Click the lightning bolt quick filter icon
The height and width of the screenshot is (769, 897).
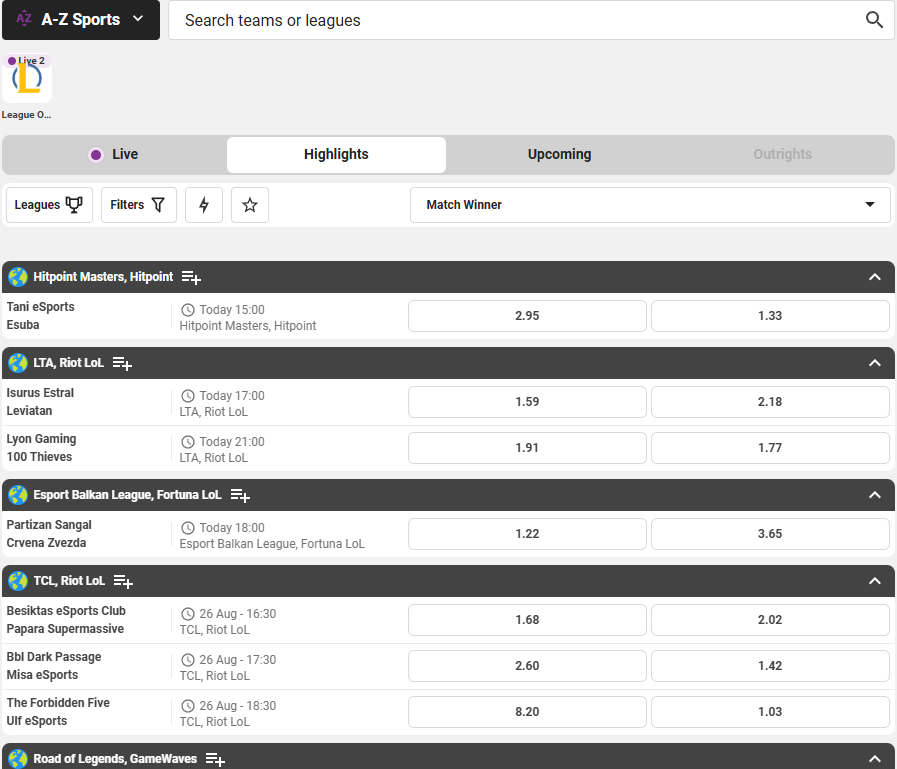[204, 205]
